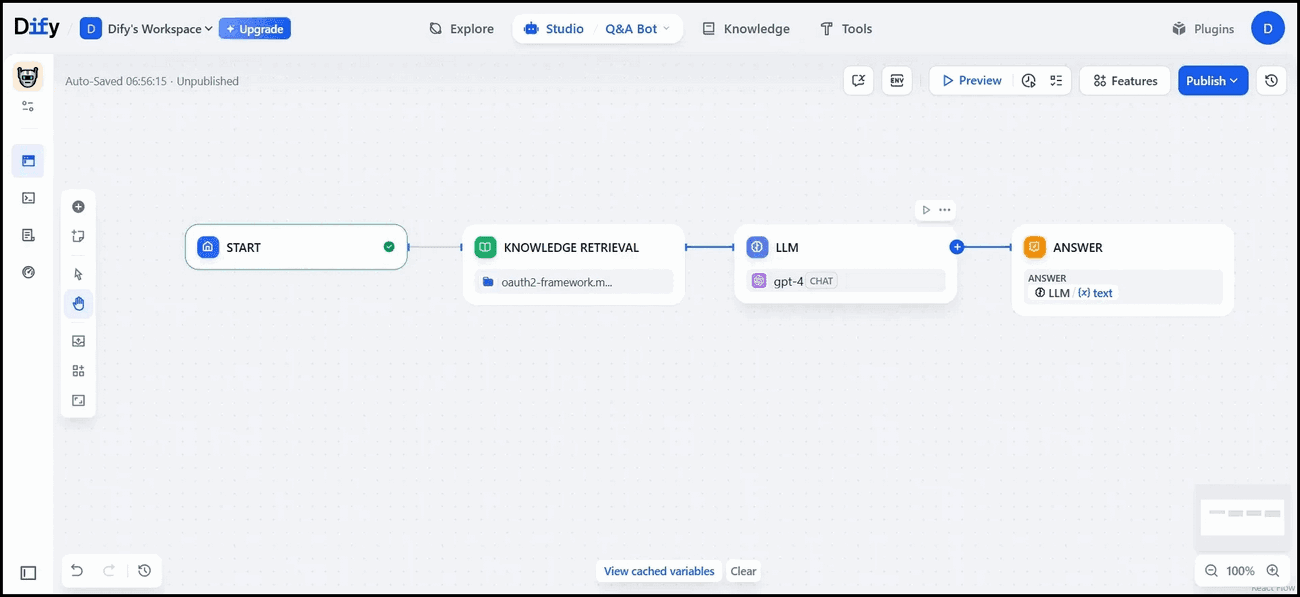Open the Plugins page
Screen dimensions: 1300x597
1203,29
